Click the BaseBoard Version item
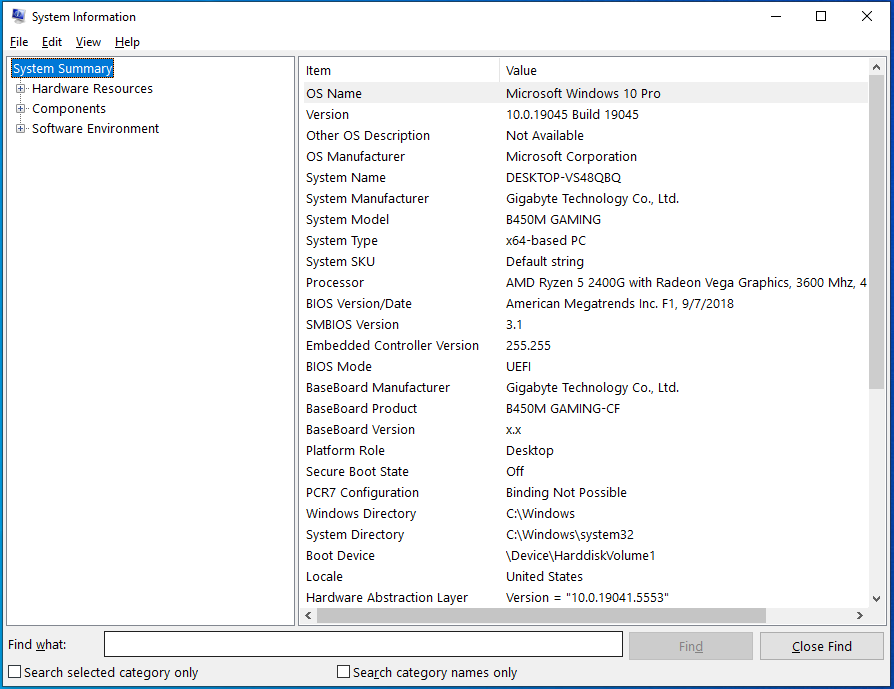Screen dimensions: 894x689 (360, 430)
